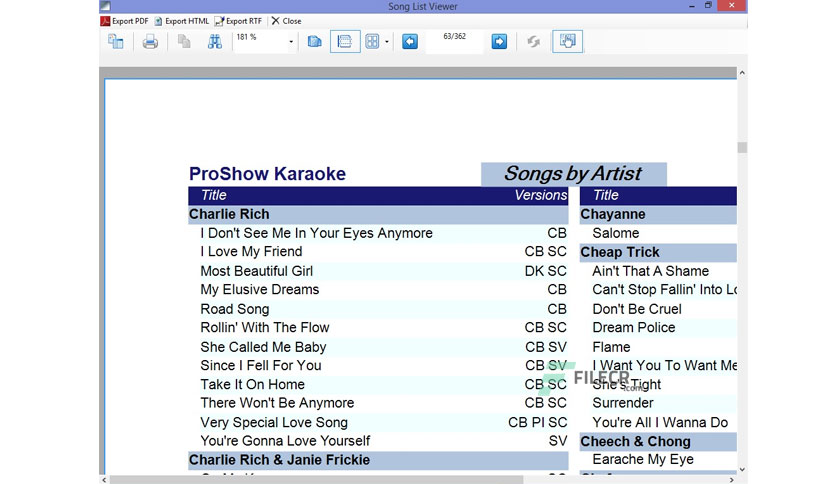
Task: Click the app icon in title bar
Action: tap(106, 6)
